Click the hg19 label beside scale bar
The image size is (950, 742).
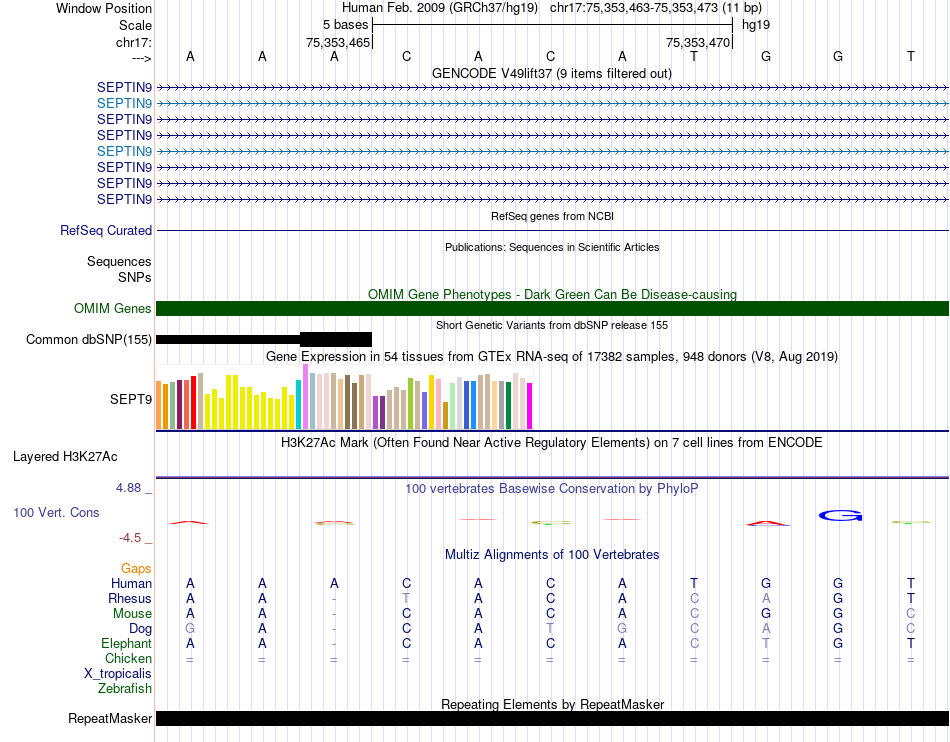tap(756, 25)
